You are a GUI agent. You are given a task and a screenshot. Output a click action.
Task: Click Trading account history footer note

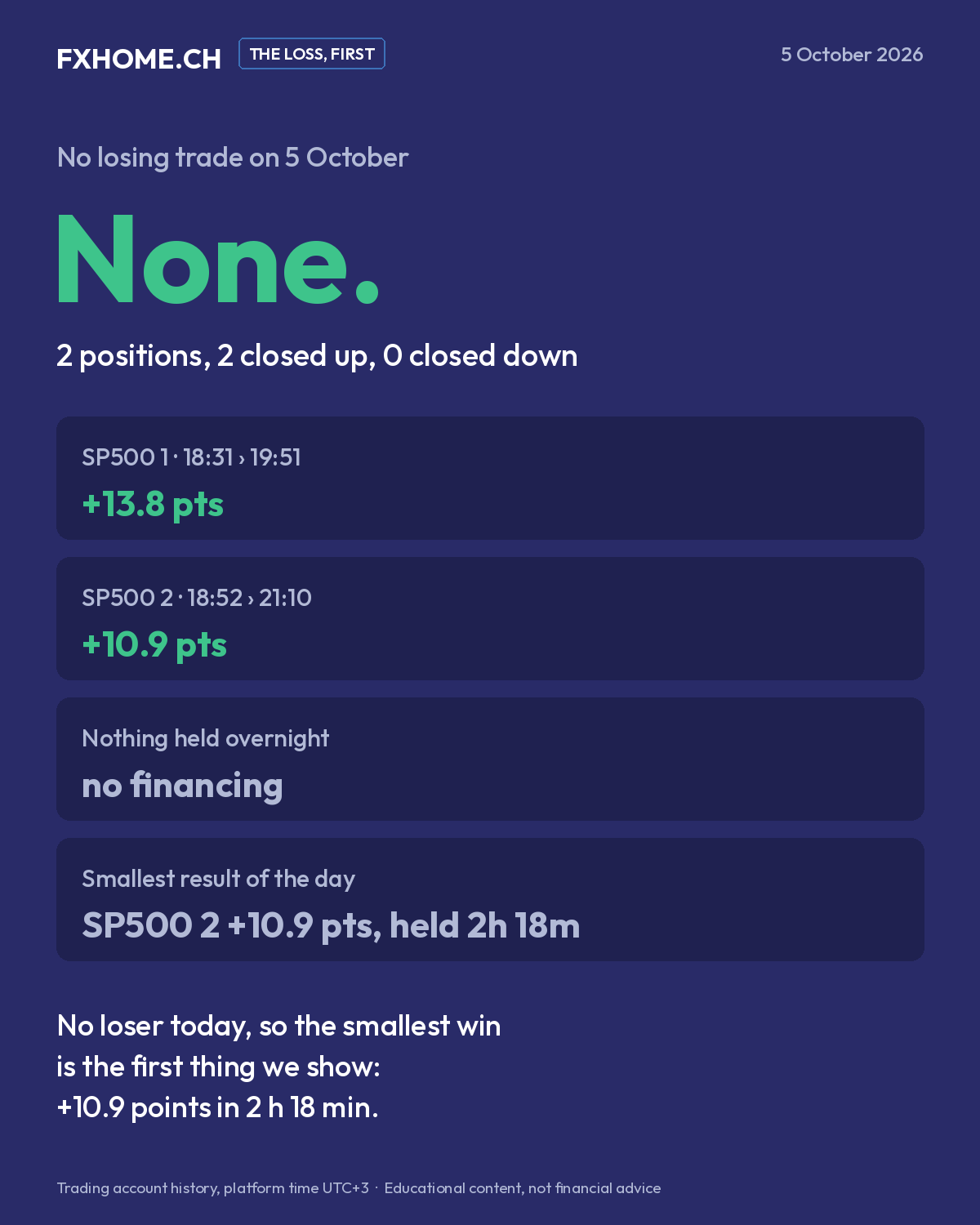(x=212, y=1188)
